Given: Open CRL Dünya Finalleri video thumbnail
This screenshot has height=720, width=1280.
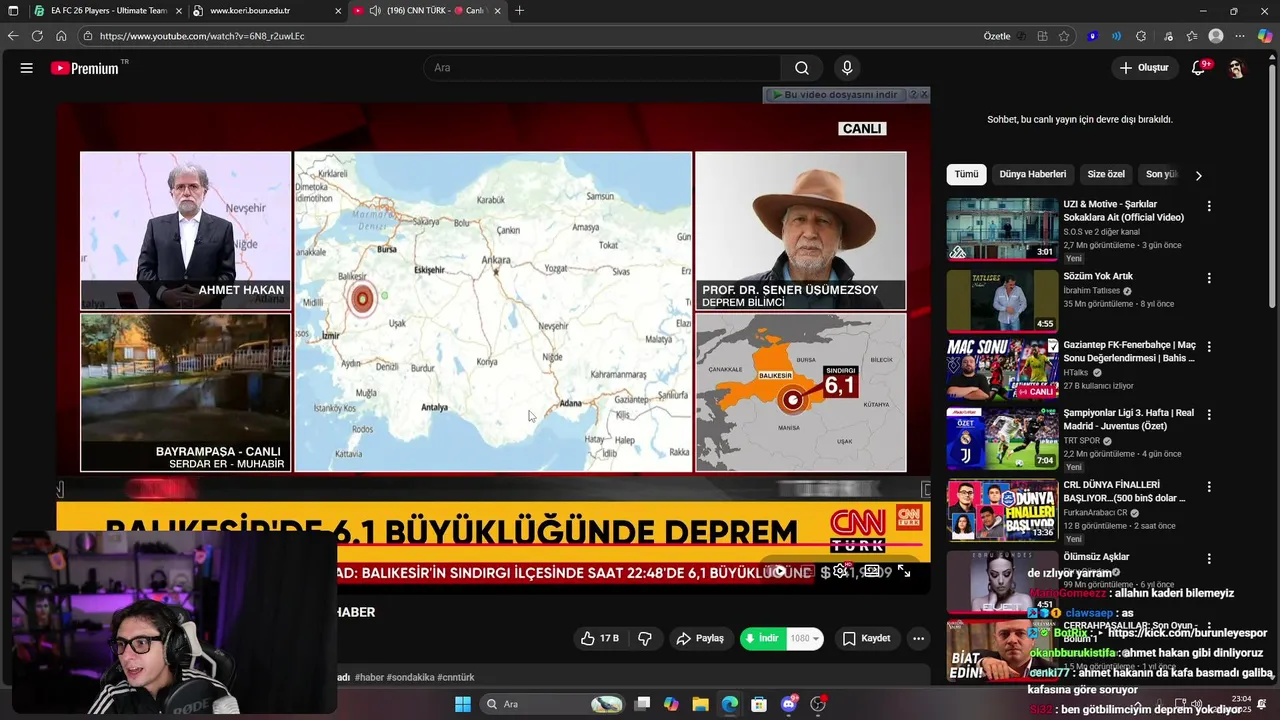Looking at the screenshot, I should (1002, 509).
